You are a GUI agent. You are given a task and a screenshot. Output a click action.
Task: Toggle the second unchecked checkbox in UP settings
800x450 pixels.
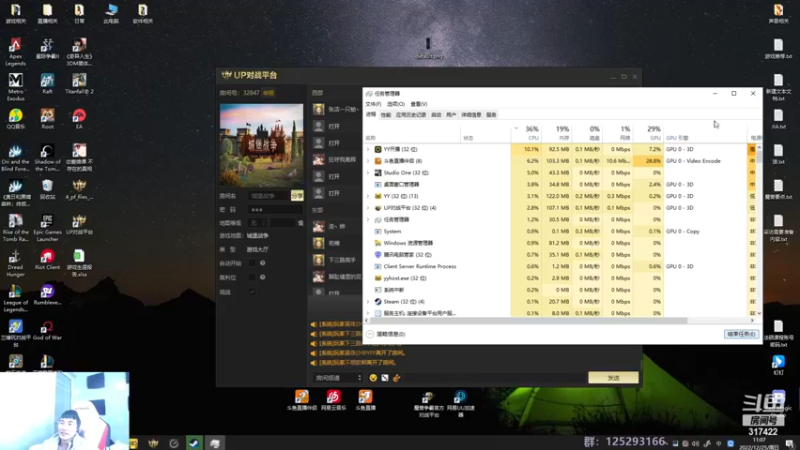(x=252, y=277)
